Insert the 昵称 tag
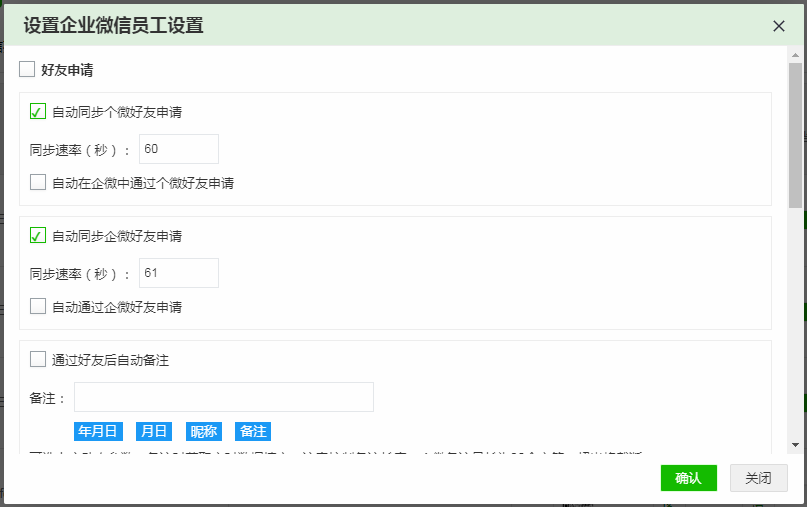This screenshot has width=807, height=507. click(203, 431)
